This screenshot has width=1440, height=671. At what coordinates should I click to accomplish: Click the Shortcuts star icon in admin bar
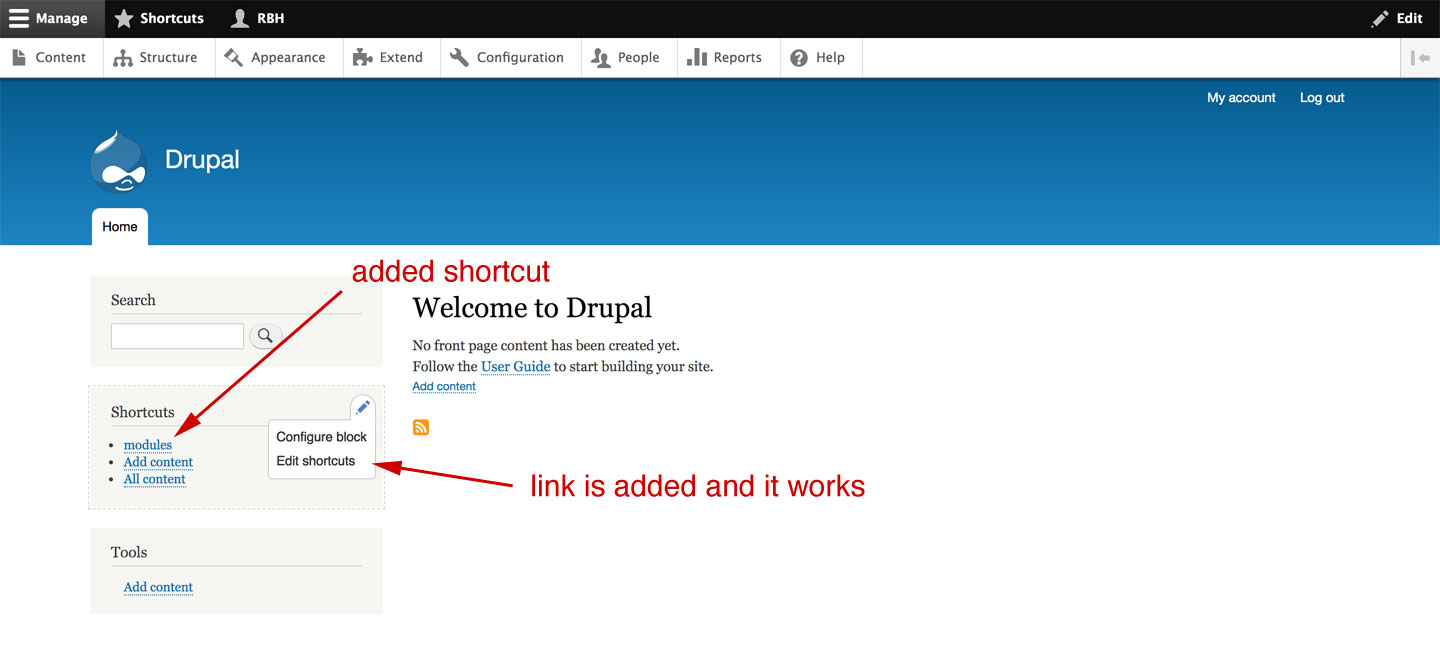click(123, 18)
